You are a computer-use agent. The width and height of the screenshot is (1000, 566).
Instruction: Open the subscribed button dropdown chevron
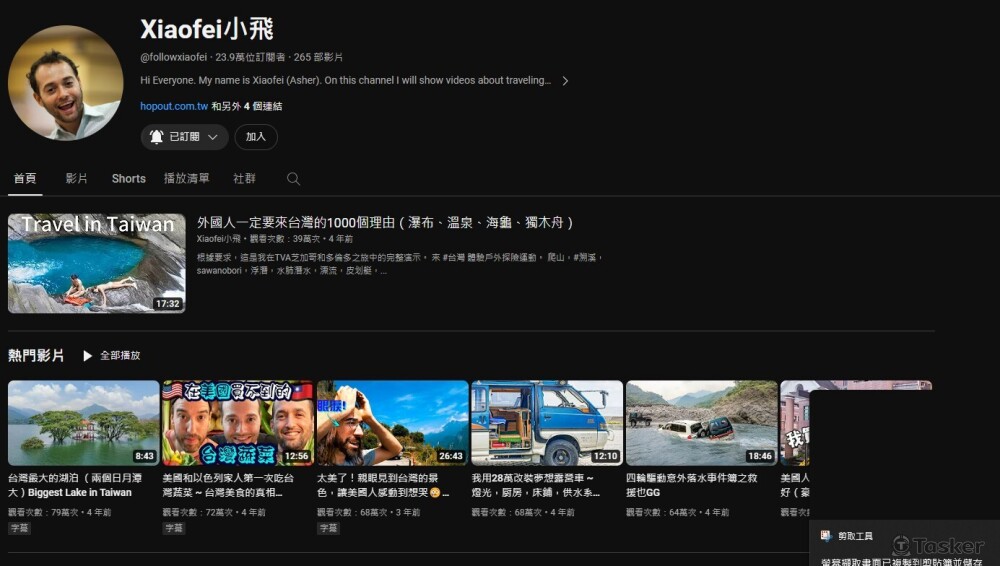point(213,137)
